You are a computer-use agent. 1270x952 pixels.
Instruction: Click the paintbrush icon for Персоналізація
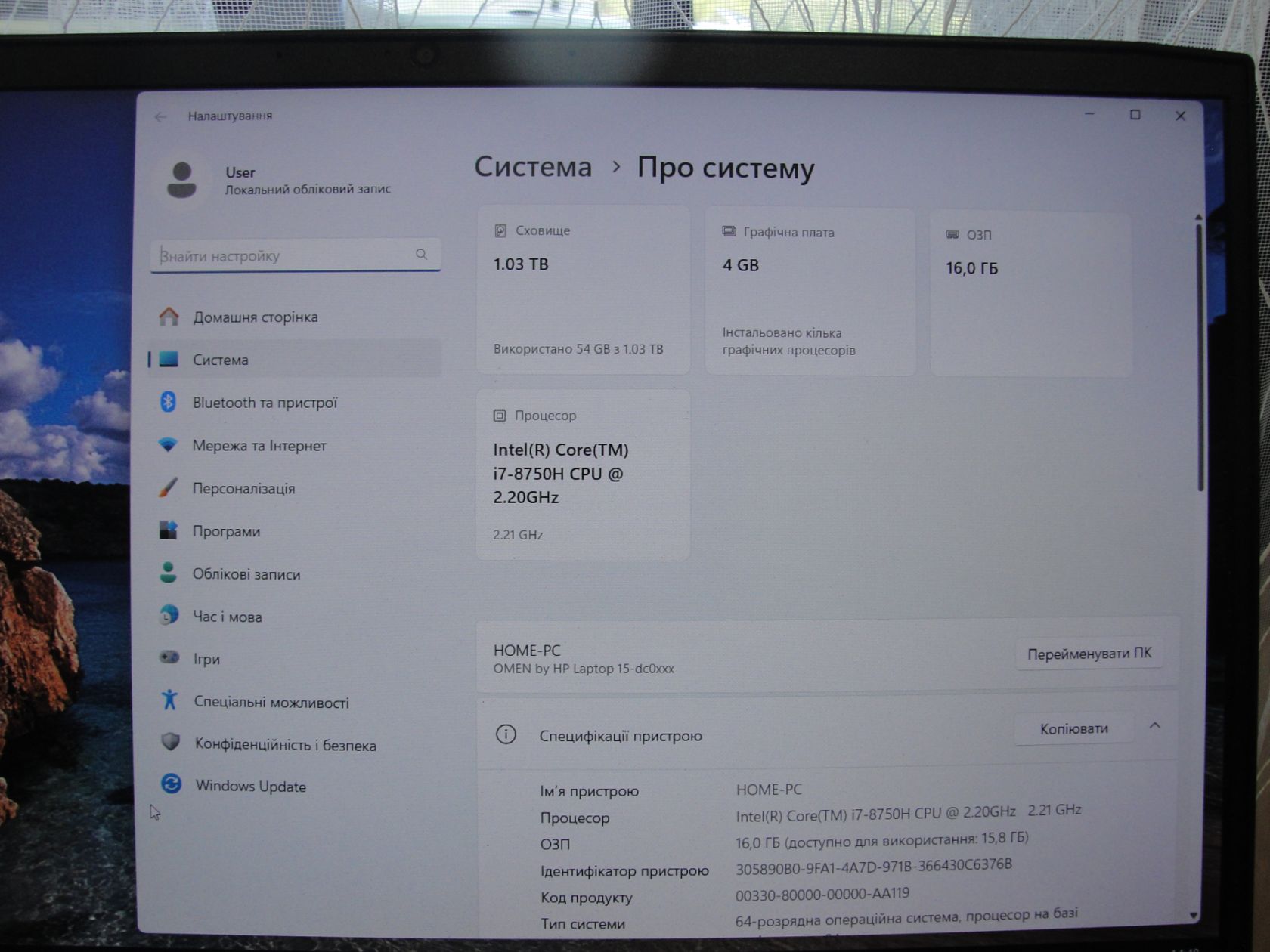pos(168,487)
